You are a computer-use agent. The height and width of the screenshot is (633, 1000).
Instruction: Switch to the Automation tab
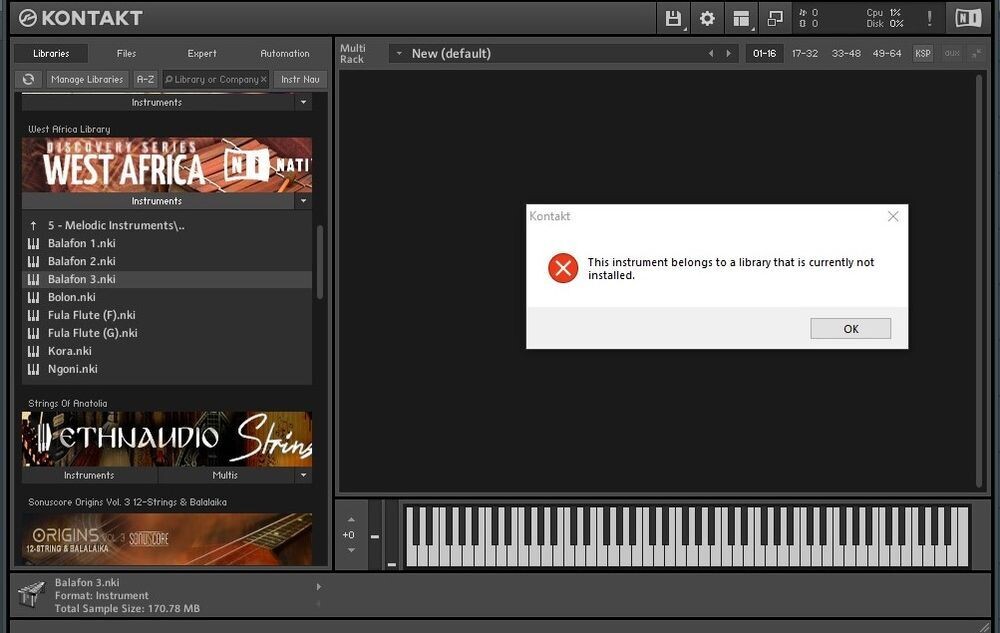click(x=285, y=53)
